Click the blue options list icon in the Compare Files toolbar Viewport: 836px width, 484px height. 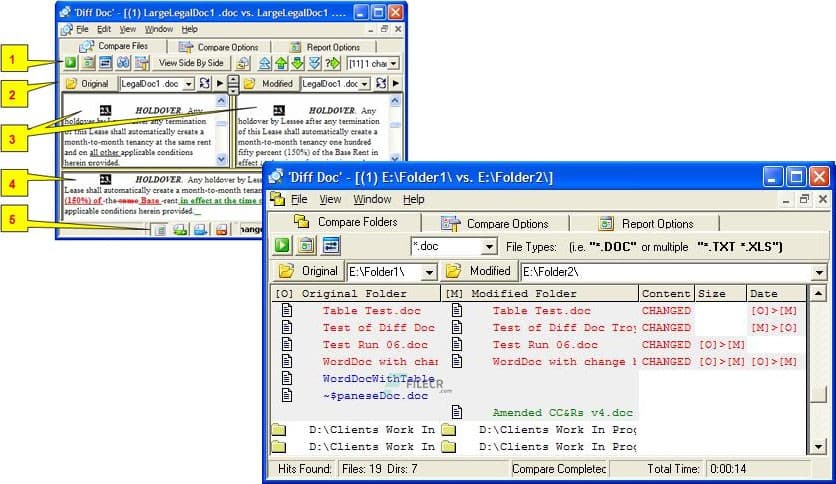coord(106,63)
